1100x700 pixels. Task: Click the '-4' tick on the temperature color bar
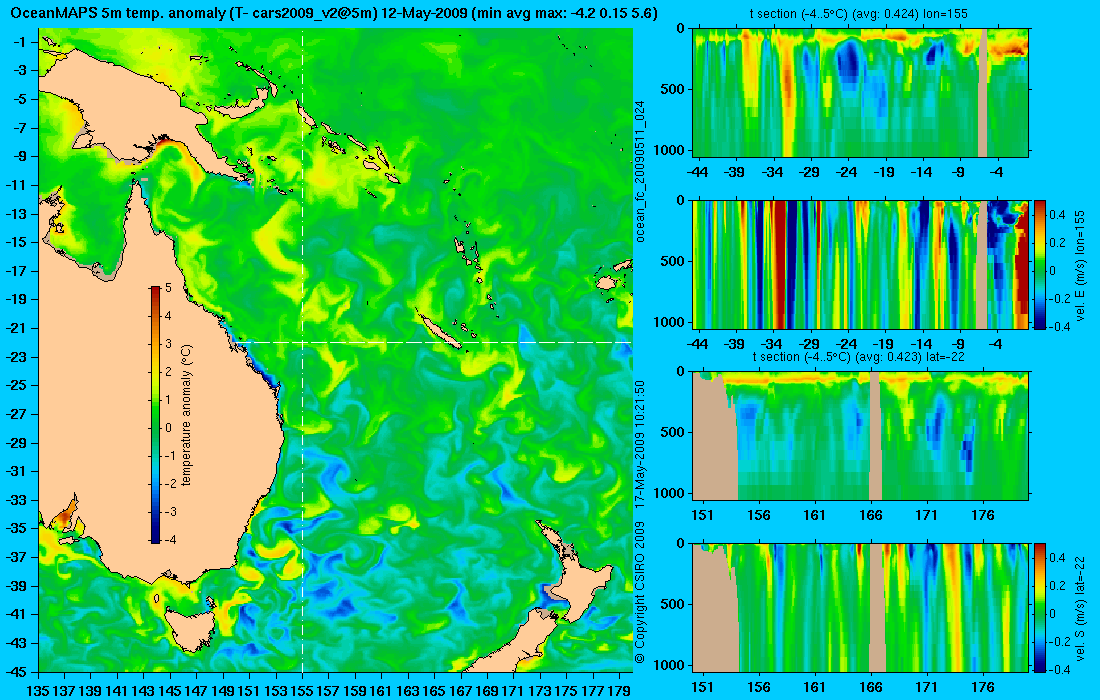(x=169, y=540)
